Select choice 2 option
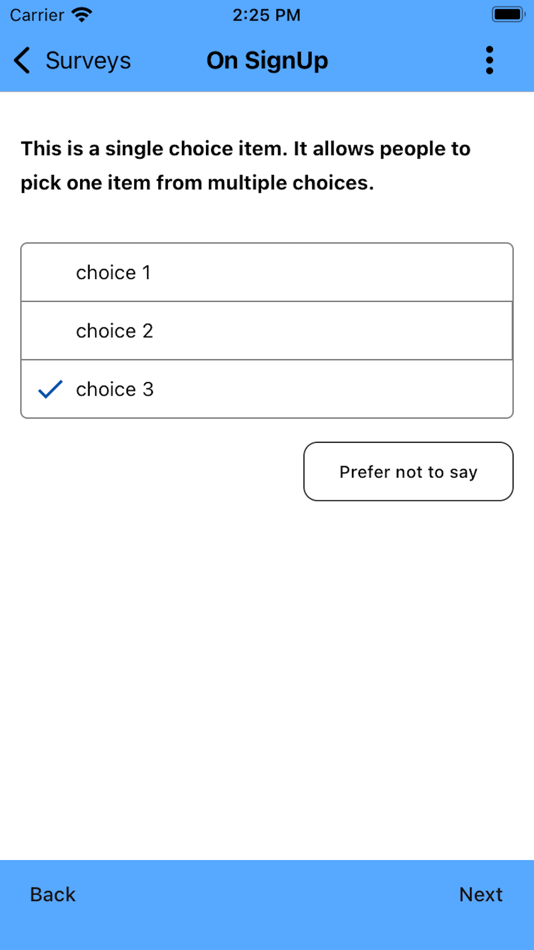 [267, 331]
